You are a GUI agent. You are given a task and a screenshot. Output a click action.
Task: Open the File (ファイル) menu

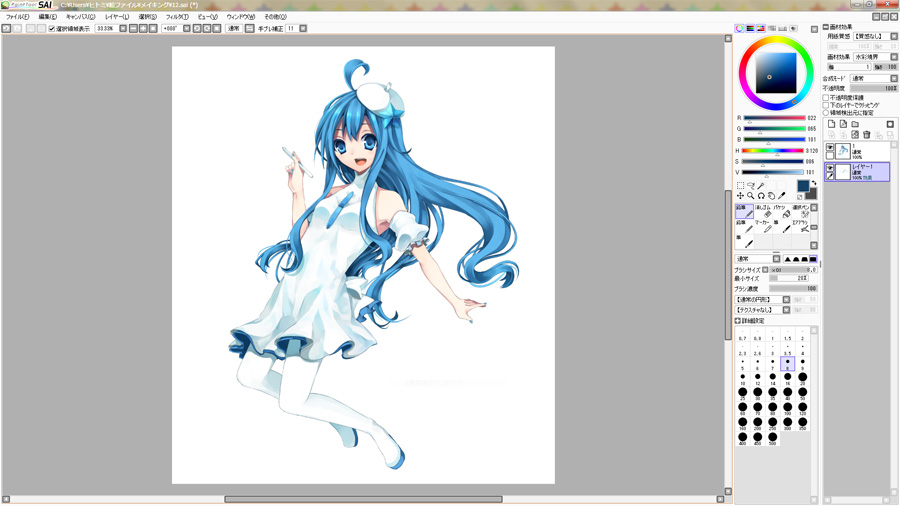pyautogui.click(x=17, y=17)
